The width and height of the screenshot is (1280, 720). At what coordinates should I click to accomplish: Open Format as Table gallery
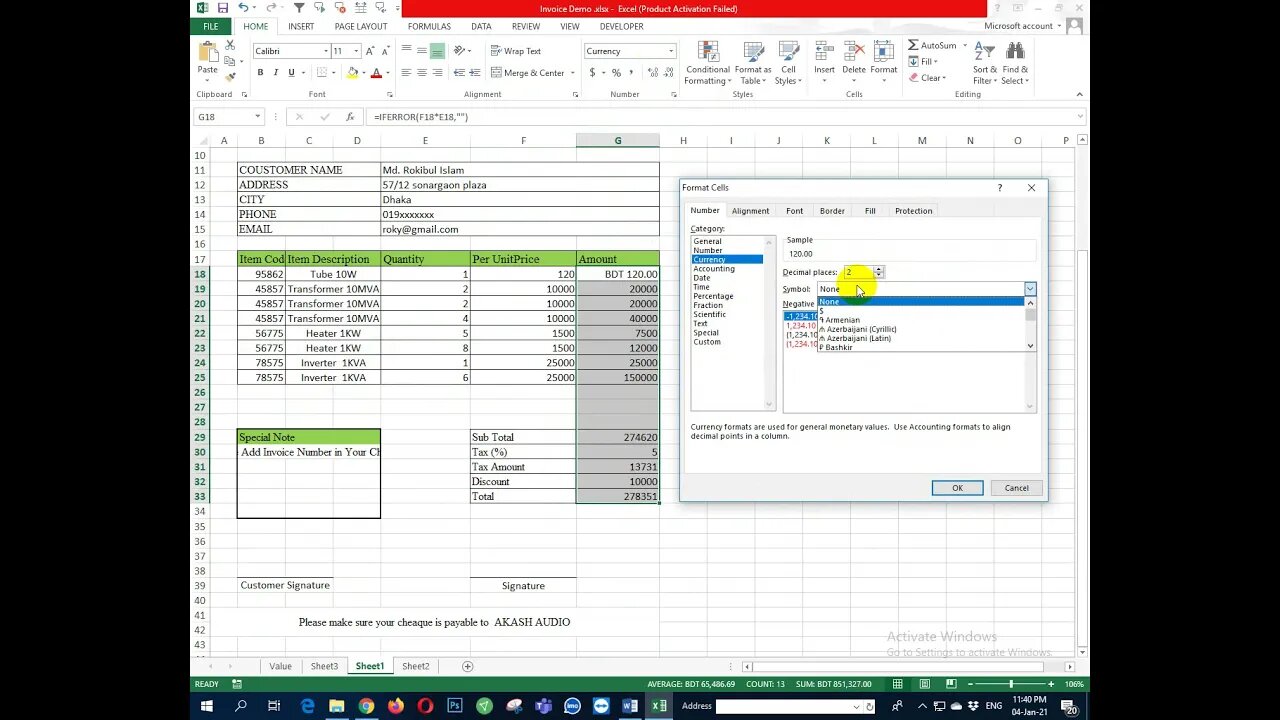click(752, 63)
